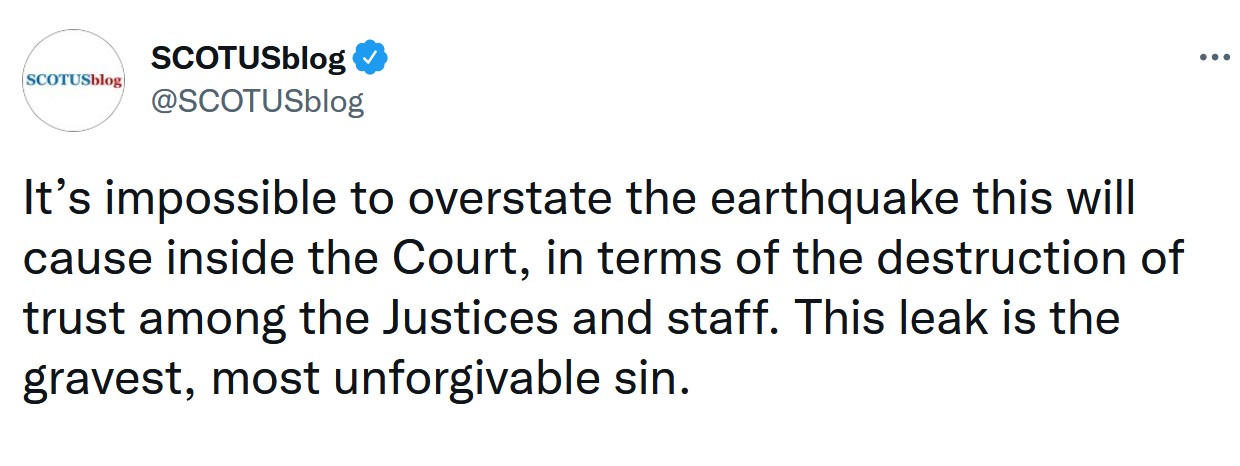
Task: Click the blue verified checkmark badge
Action: [372, 59]
